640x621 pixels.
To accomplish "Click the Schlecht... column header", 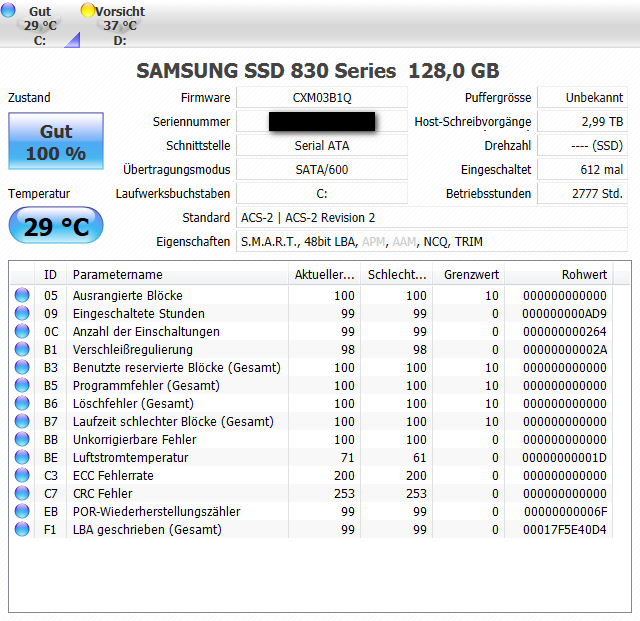I will click(397, 275).
